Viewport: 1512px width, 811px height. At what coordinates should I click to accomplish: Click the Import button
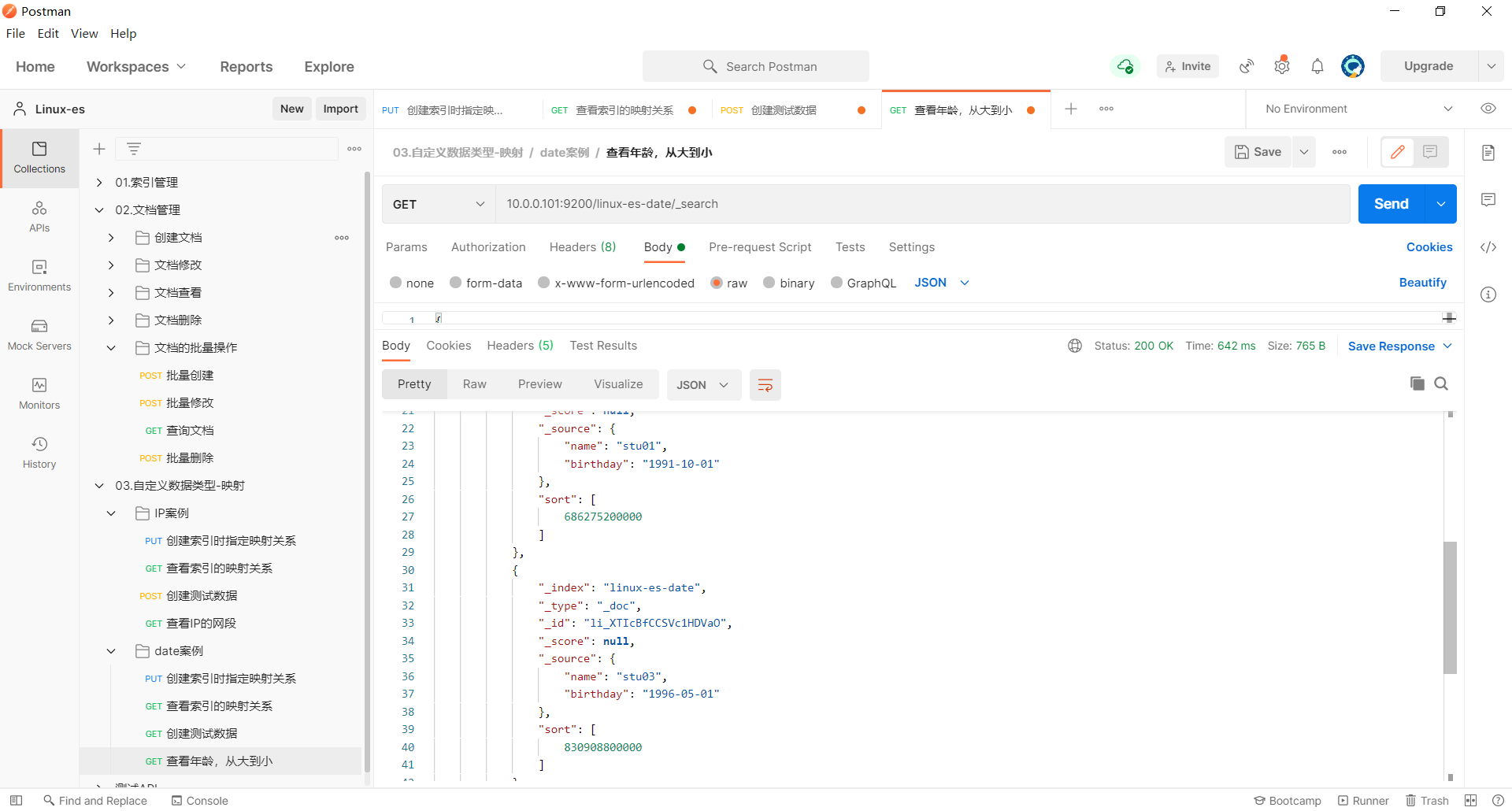point(340,109)
